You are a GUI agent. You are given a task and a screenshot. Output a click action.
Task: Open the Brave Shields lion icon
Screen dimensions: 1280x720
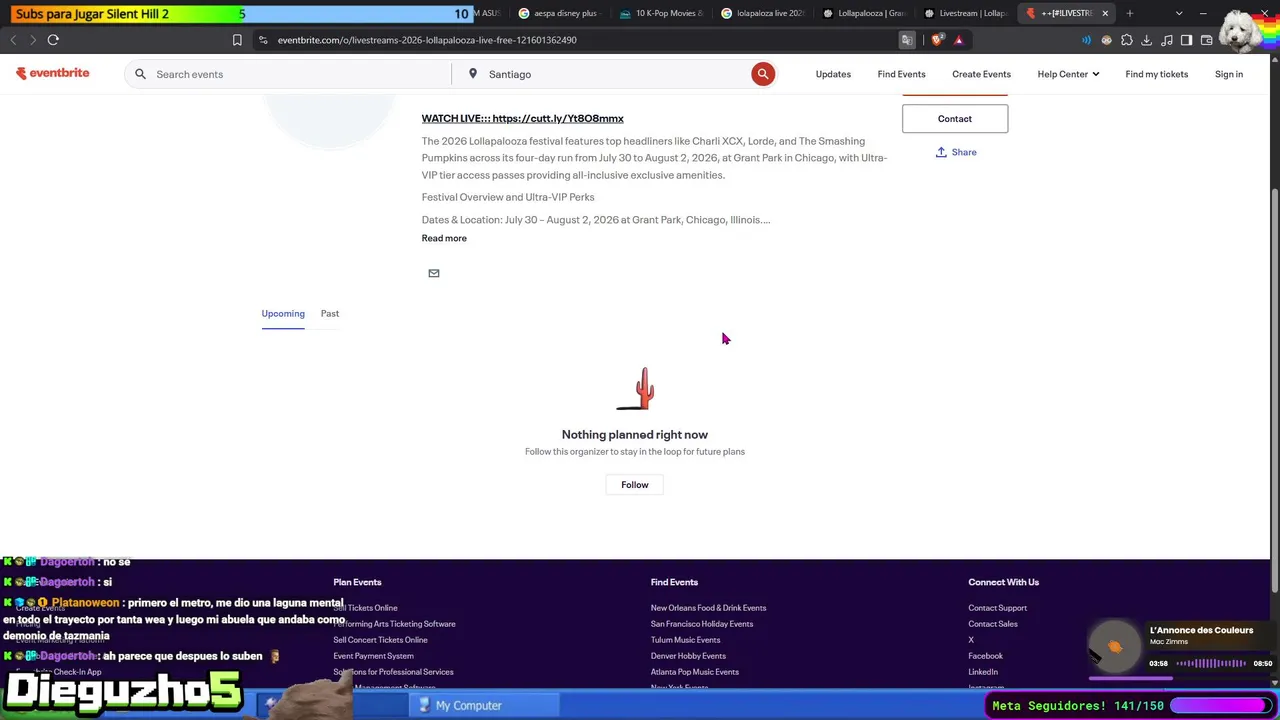tap(937, 40)
